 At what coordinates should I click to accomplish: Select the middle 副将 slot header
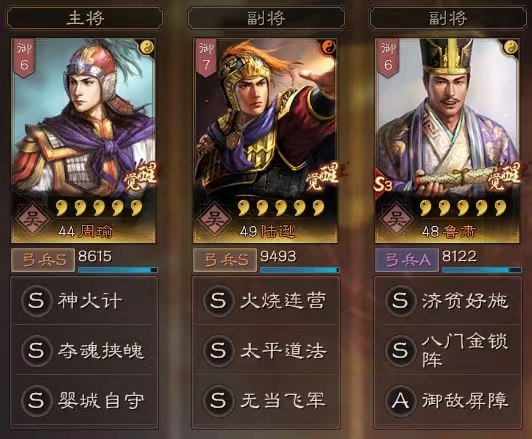point(266,18)
